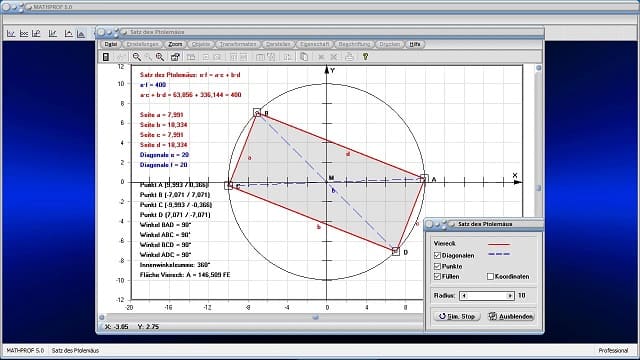Open the Zoom menu
The image size is (640, 360).
coord(175,44)
